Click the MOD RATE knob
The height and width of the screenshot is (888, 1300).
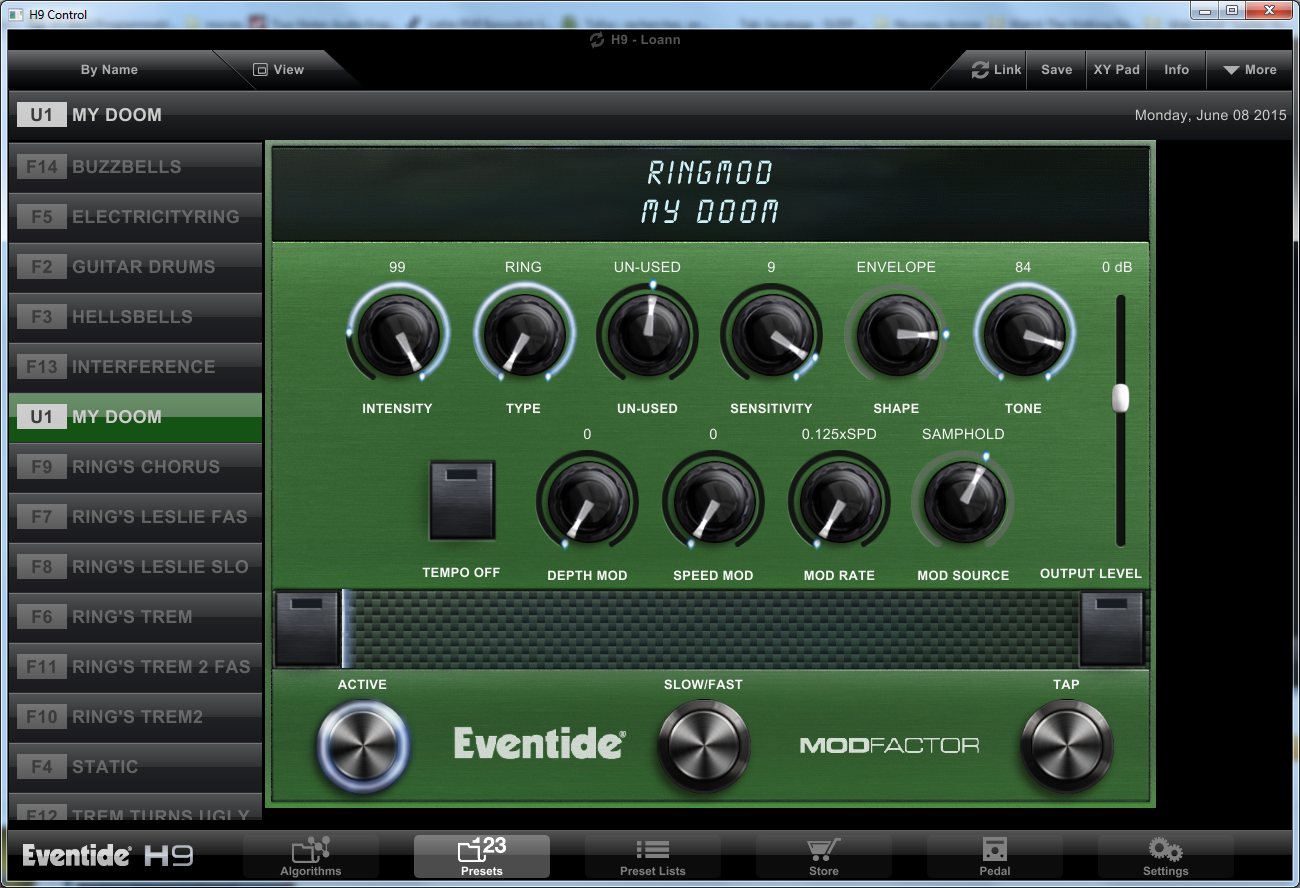[839, 501]
